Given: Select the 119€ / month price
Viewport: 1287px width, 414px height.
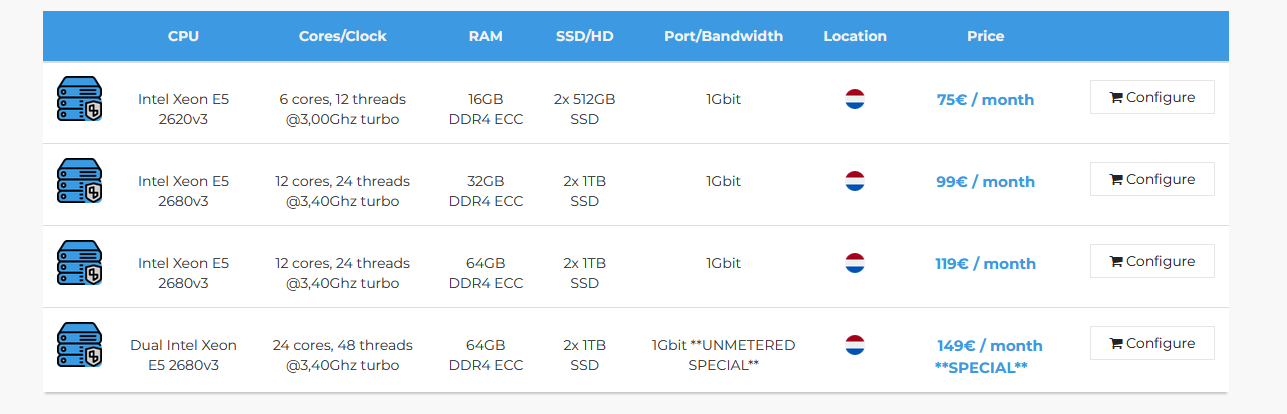Looking at the screenshot, I should point(986,264).
